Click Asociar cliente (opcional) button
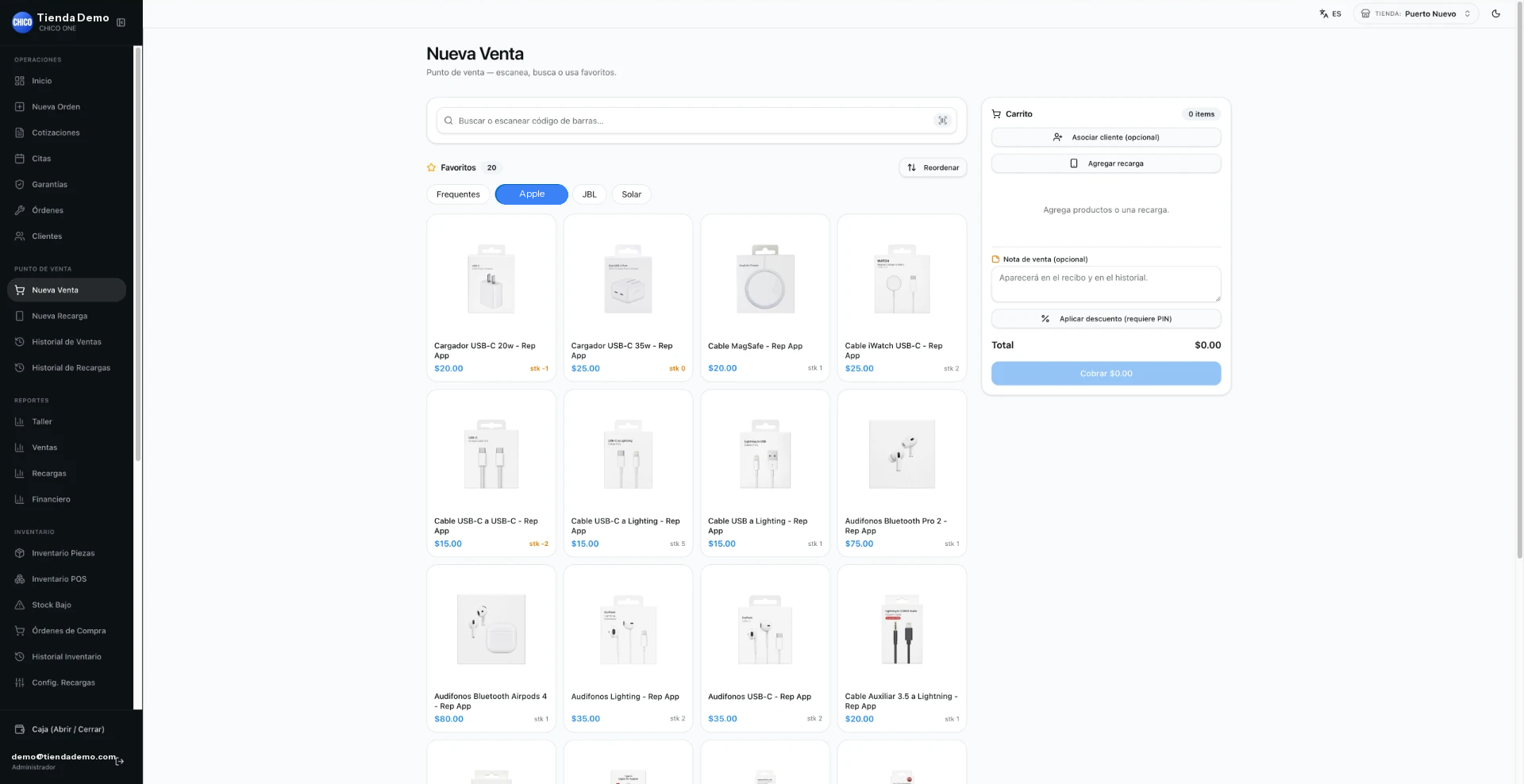 pyautogui.click(x=1106, y=137)
